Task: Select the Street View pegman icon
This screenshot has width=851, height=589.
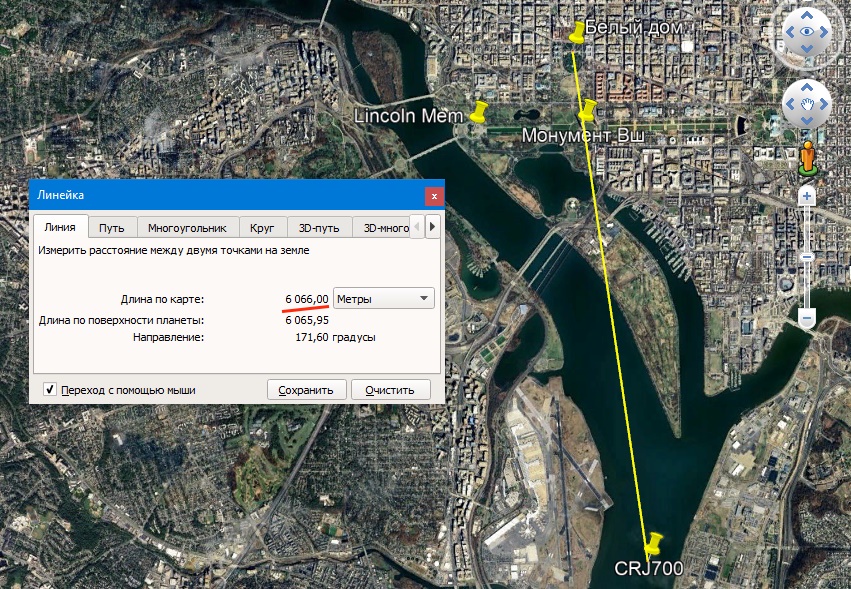Action: click(808, 157)
